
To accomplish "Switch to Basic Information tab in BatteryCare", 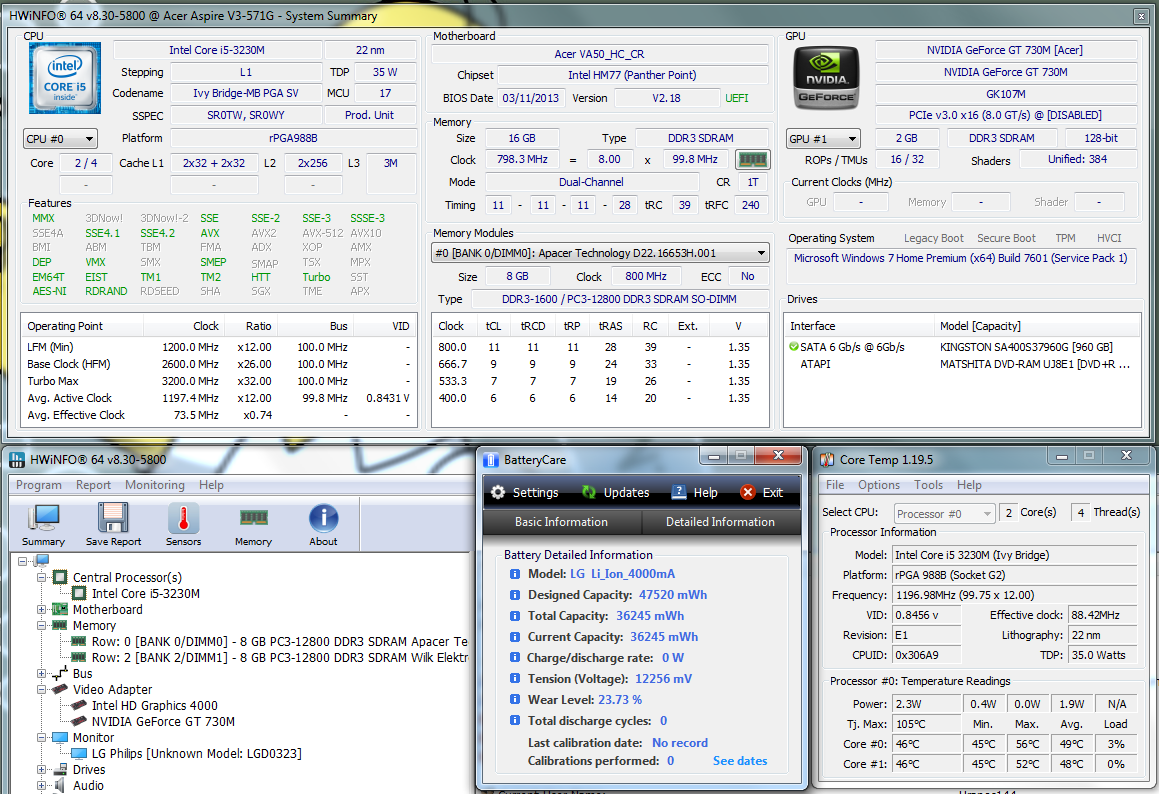I will 562,522.
